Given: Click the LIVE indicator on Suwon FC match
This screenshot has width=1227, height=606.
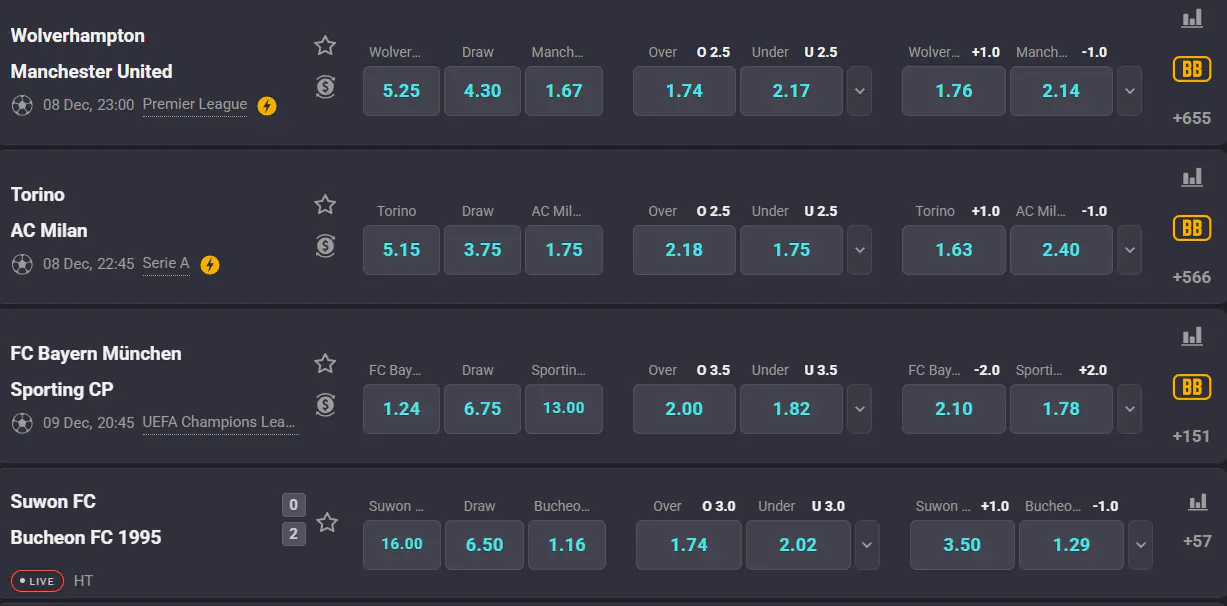Looking at the screenshot, I should click(37, 581).
